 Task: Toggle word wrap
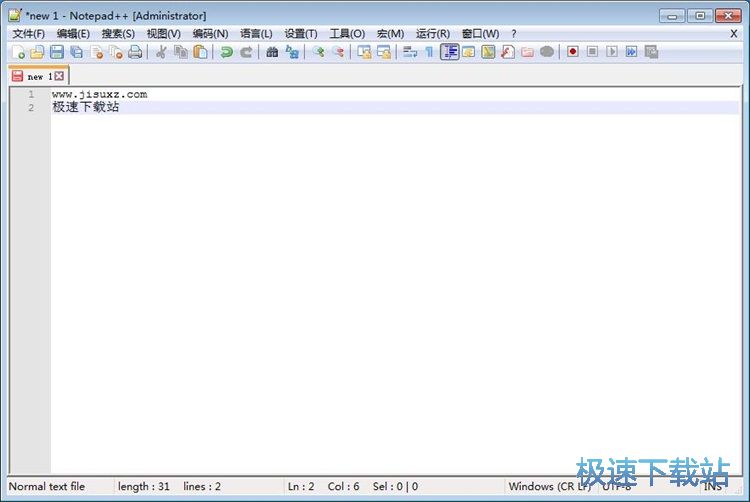(x=410, y=52)
